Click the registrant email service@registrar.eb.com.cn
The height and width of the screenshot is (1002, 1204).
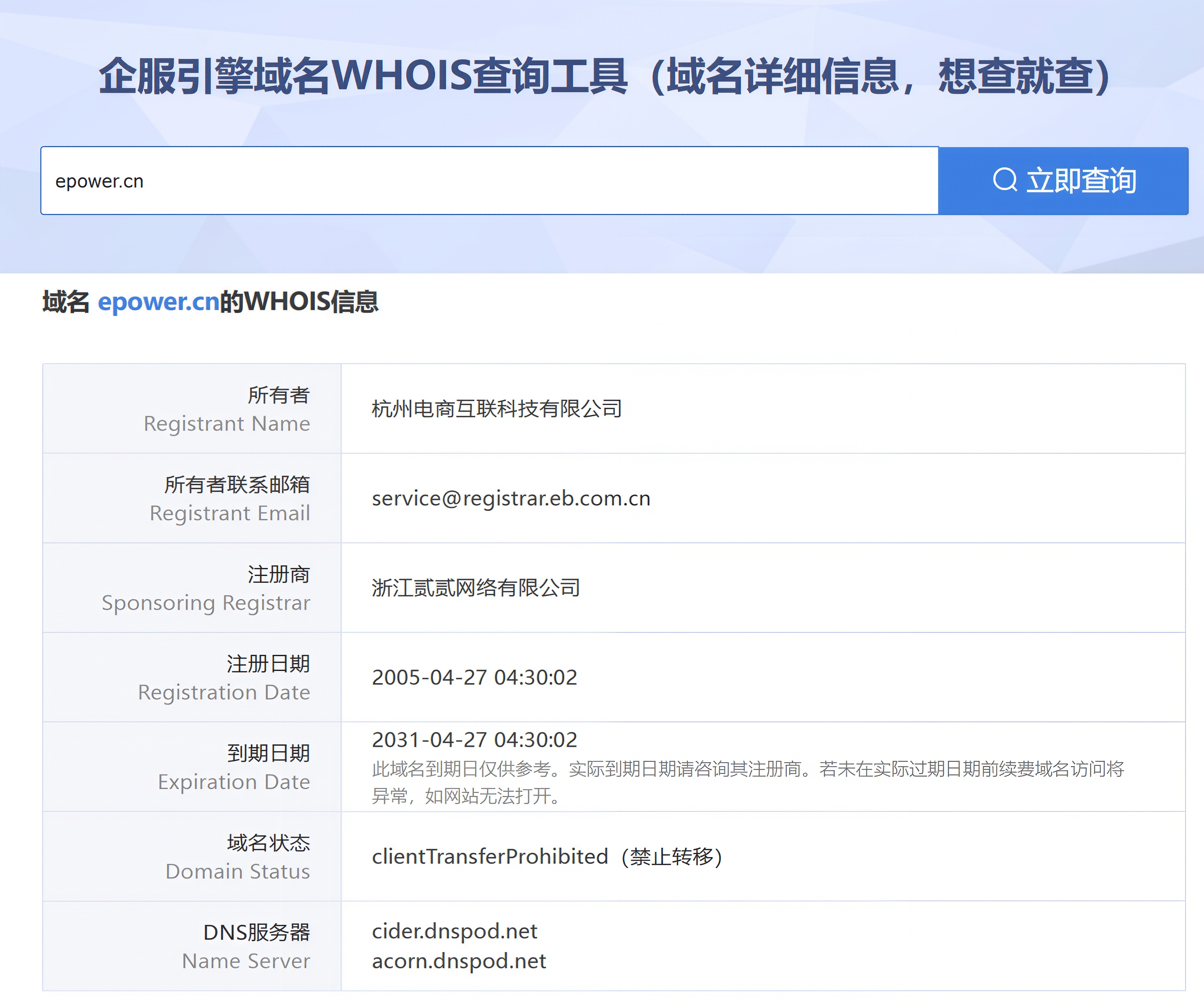pyautogui.click(x=511, y=498)
